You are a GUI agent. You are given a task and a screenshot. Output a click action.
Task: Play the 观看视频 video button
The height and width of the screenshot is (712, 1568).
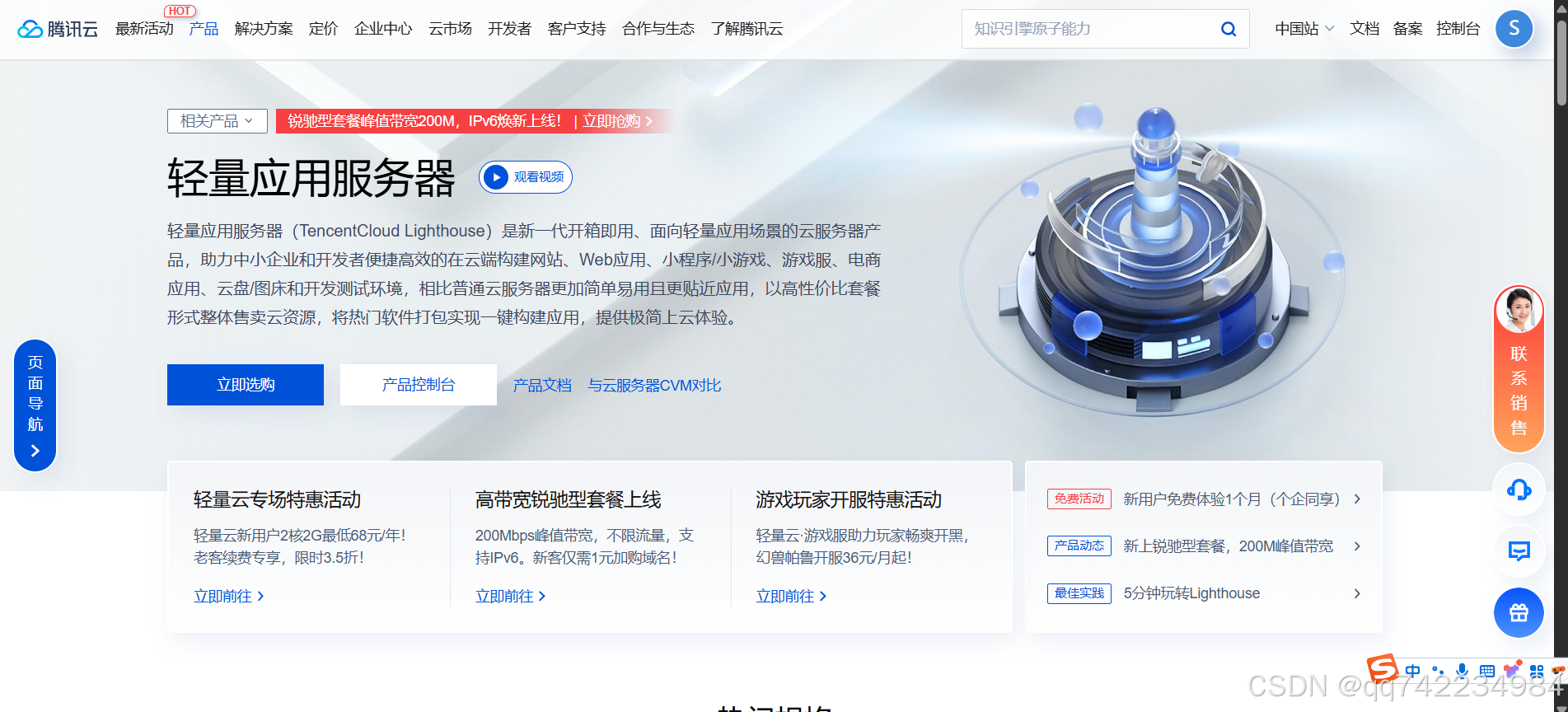(x=526, y=177)
